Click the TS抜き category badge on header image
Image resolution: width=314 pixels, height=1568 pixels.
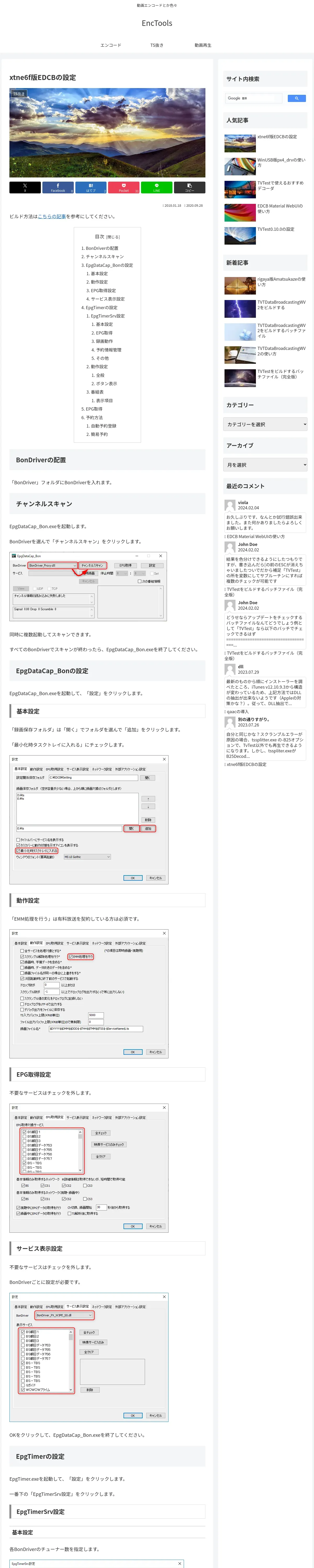(x=19, y=94)
